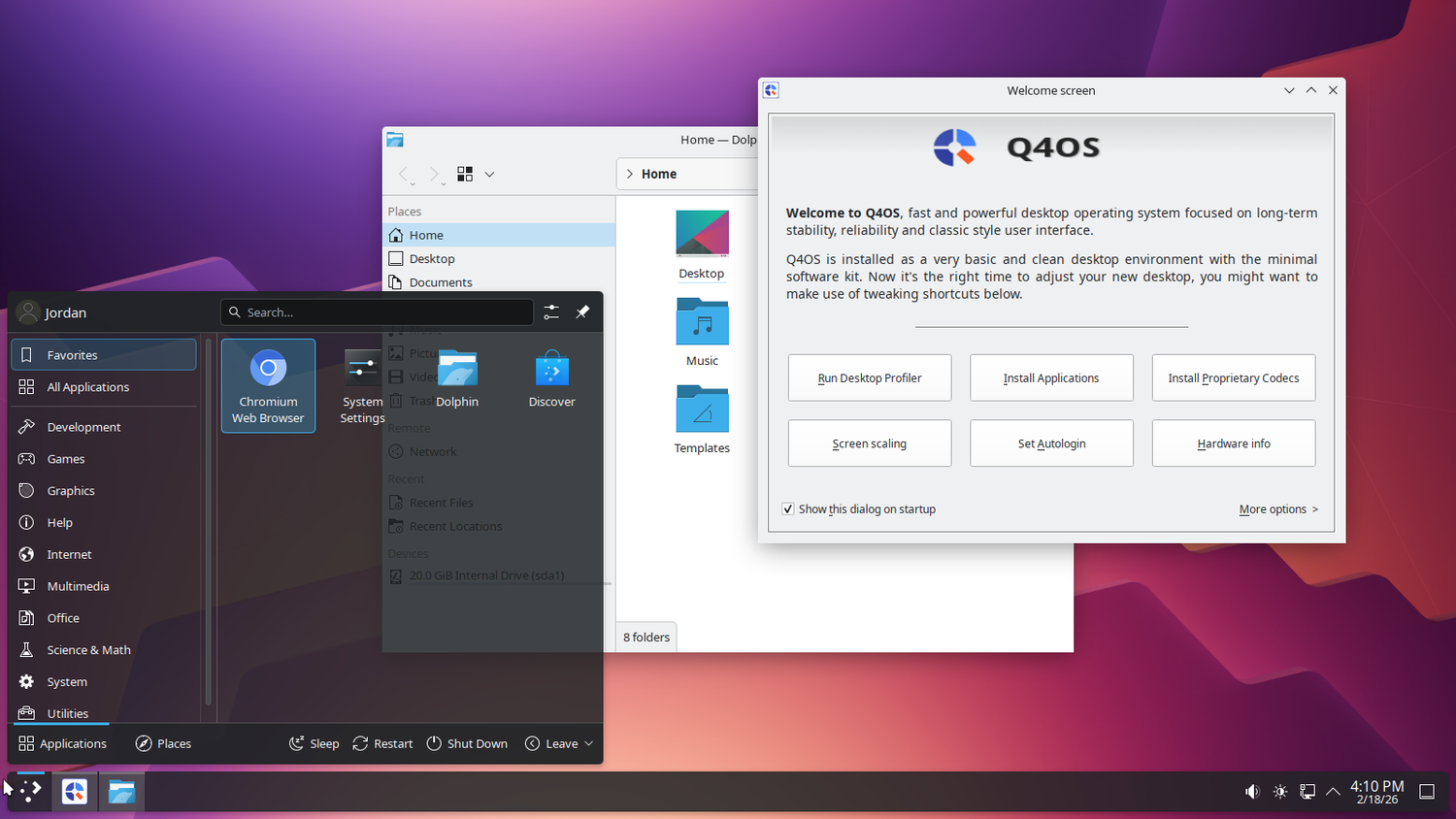Click the Restart button

tap(382, 744)
